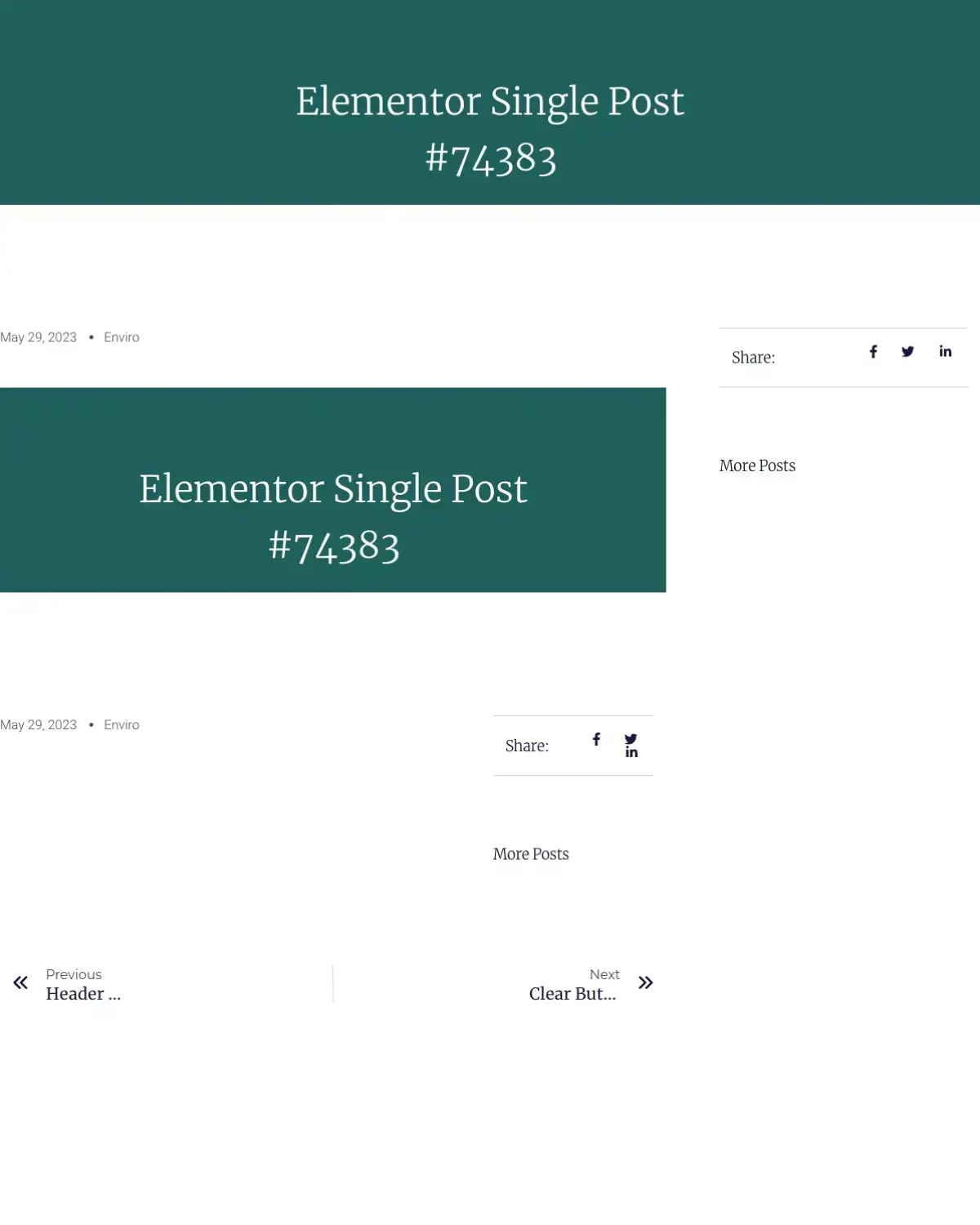Click the second Elementor Single Post heading
Viewport: 980px width, 1225px height.
333,517
